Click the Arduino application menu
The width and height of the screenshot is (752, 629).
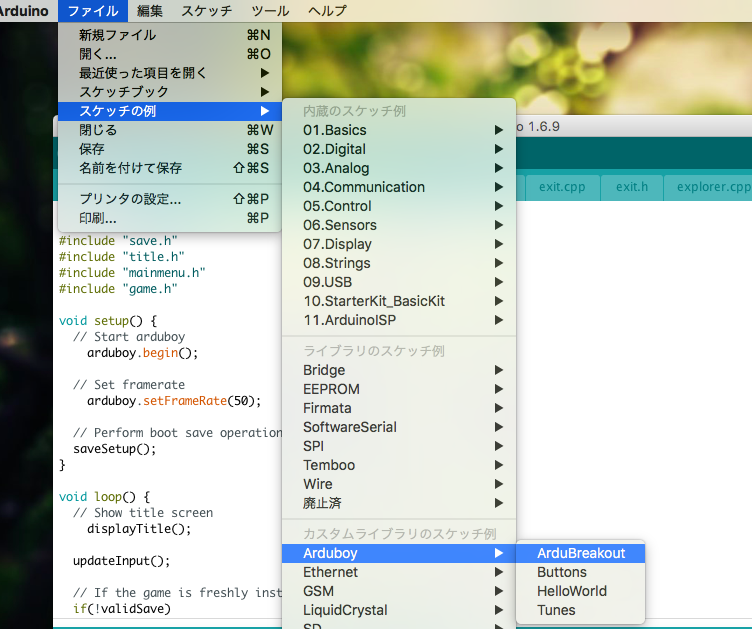click(24, 11)
